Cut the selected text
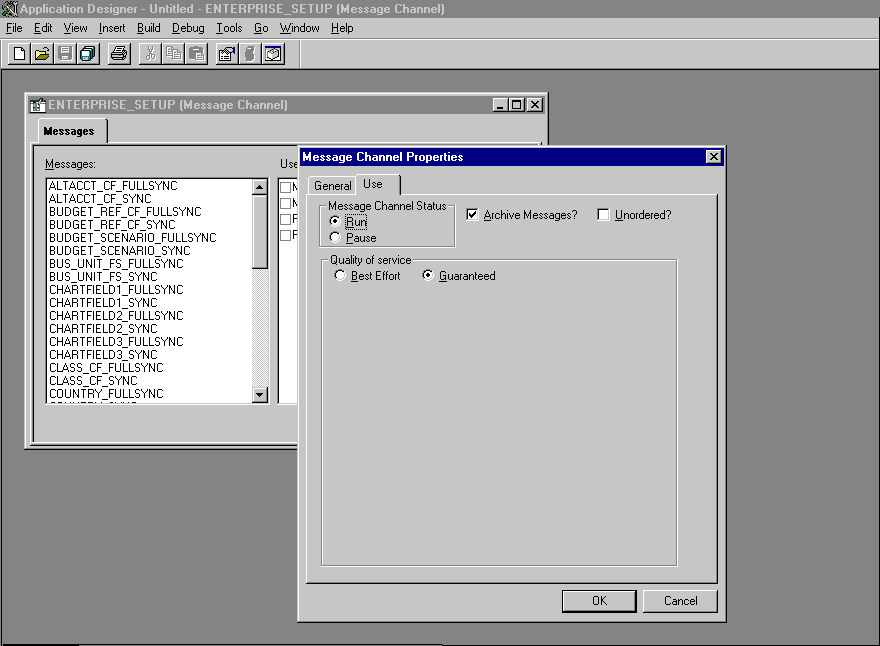Screen dimensions: 880x646 click(150, 53)
